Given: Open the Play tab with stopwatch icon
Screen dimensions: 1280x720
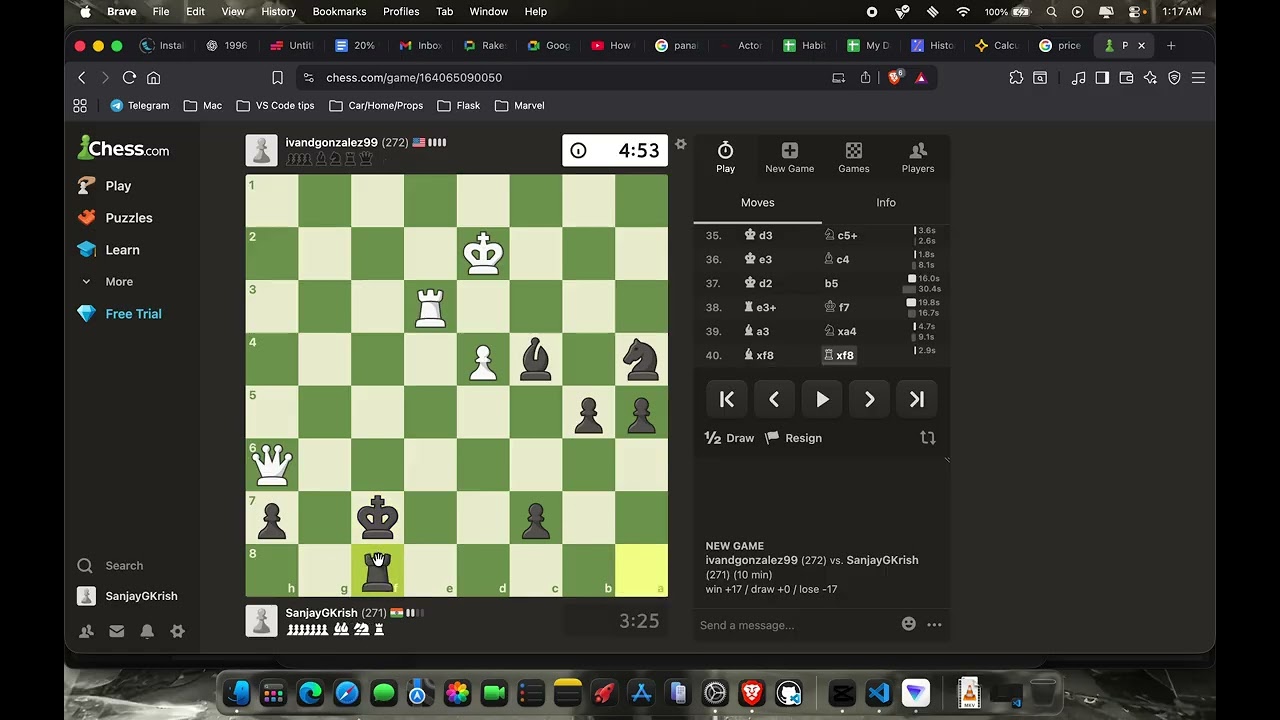Looking at the screenshot, I should [725, 157].
